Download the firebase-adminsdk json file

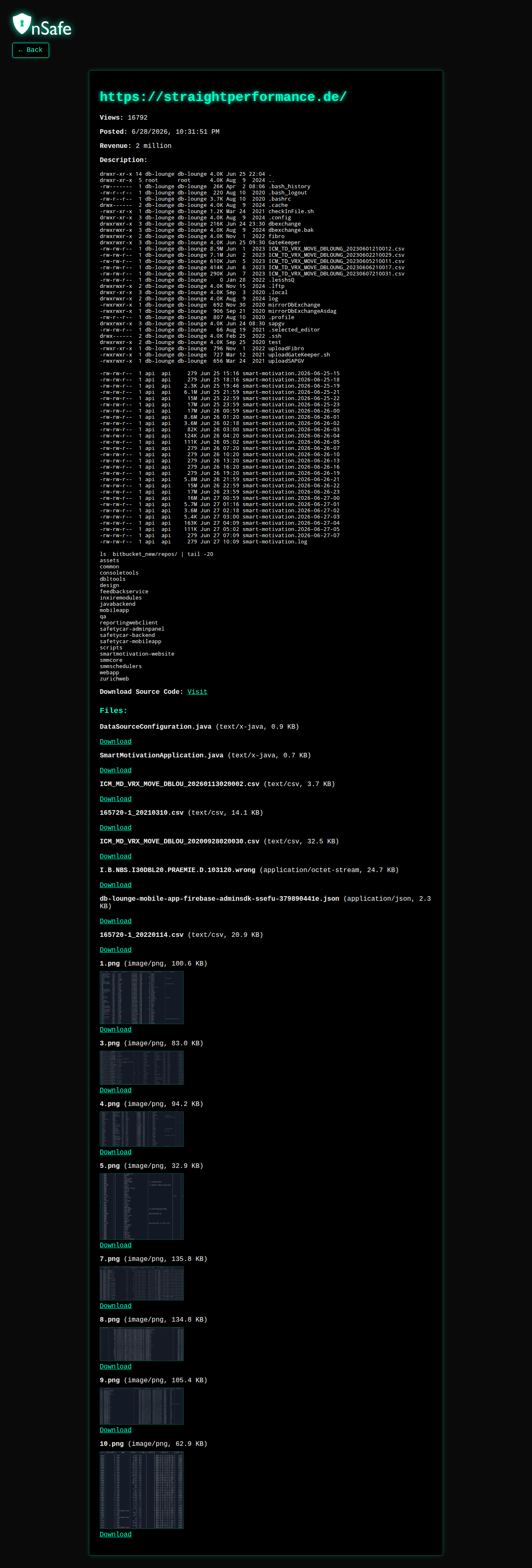coord(116,921)
